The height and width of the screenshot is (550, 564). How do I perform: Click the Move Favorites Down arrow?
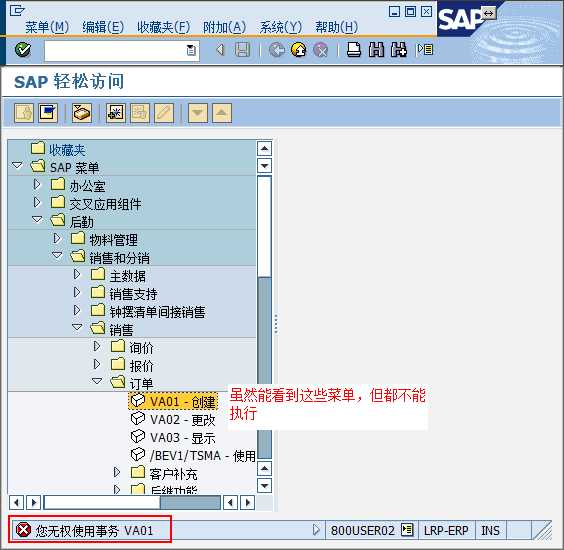pyautogui.click(x=198, y=113)
